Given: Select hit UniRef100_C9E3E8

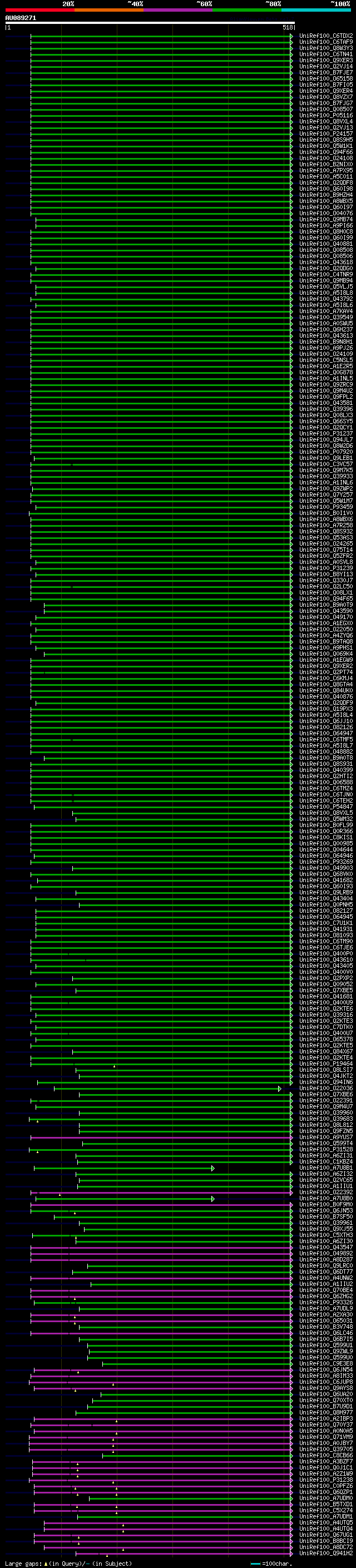Looking at the screenshot, I should [326, 1363].
